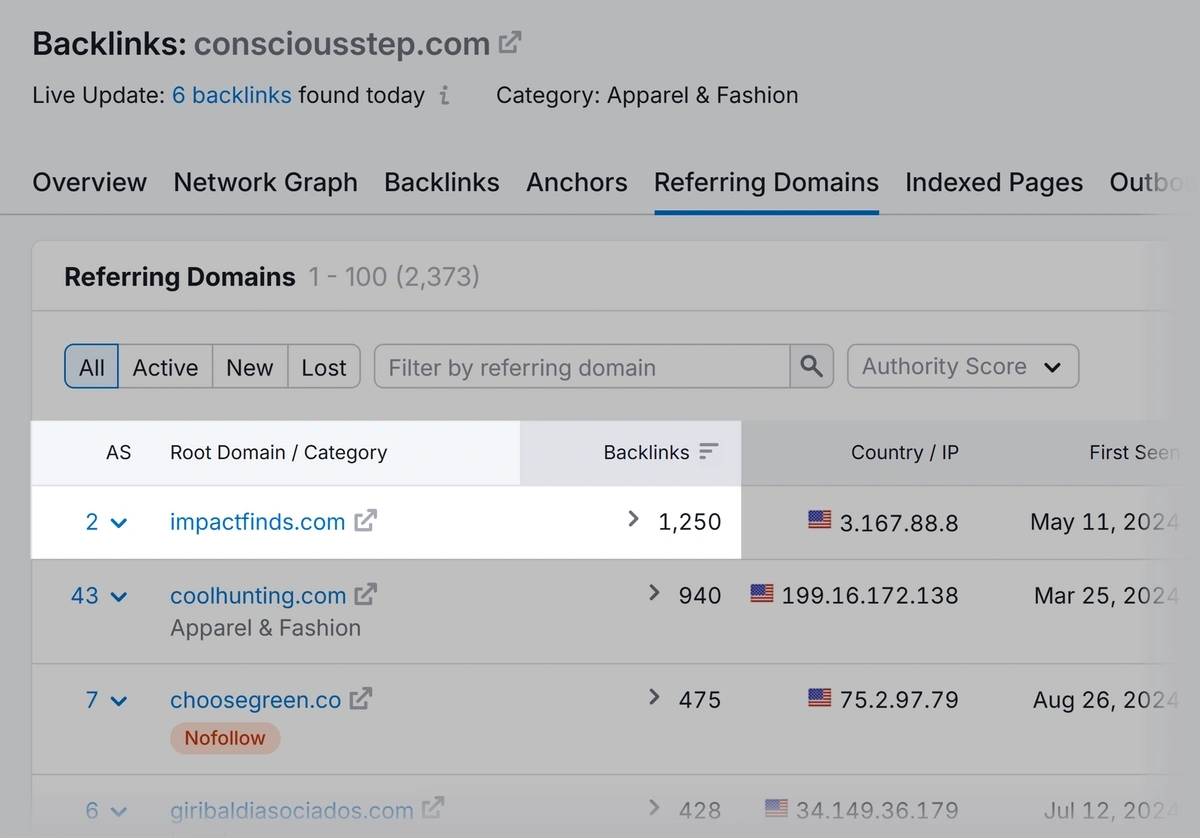Open choosegreen.co external link icon
Viewport: 1200px width, 838px height.
[x=362, y=699]
